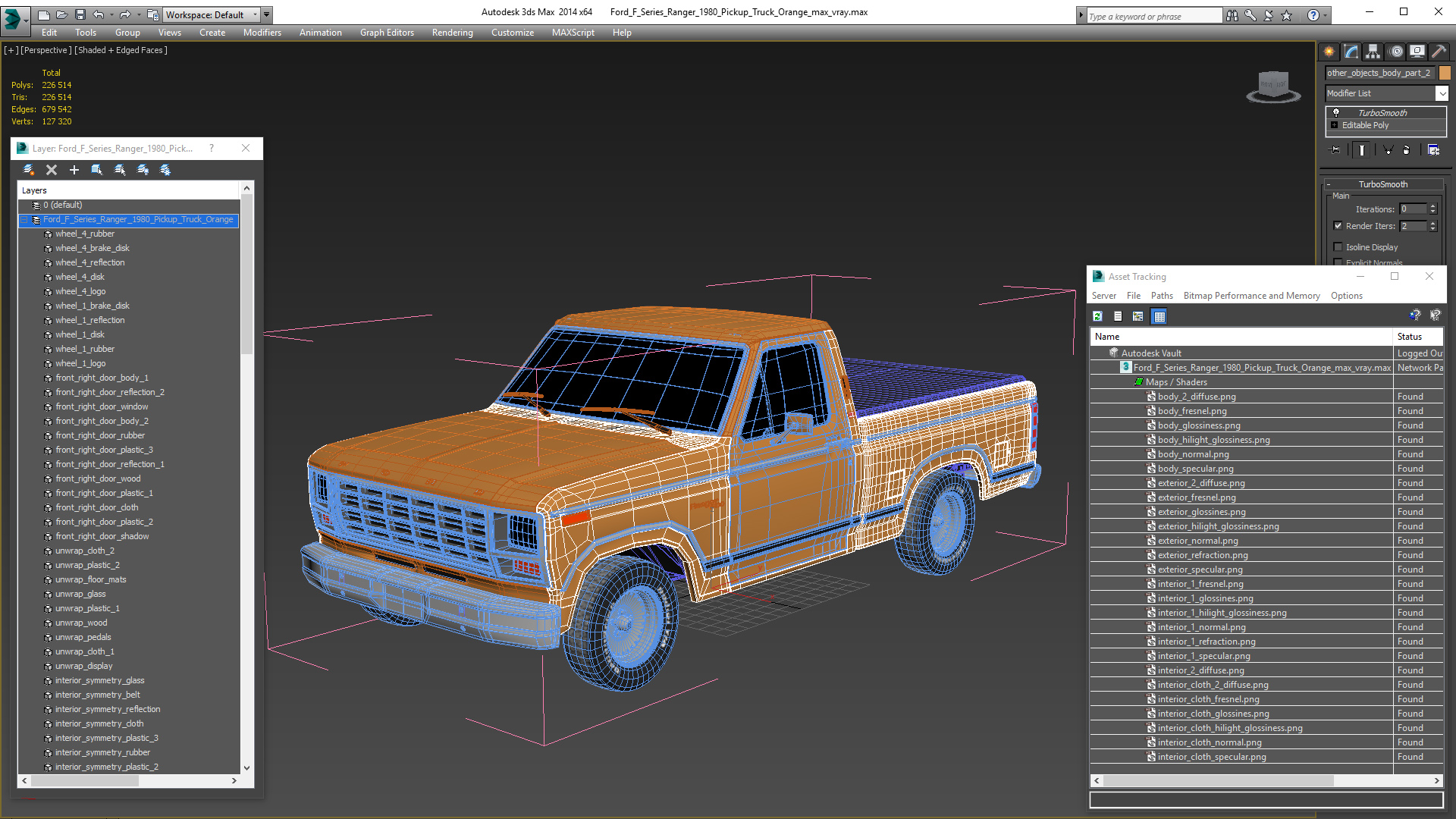Open the Modifier List dropdown
Screen dimensions: 1456x819
coord(1442,93)
